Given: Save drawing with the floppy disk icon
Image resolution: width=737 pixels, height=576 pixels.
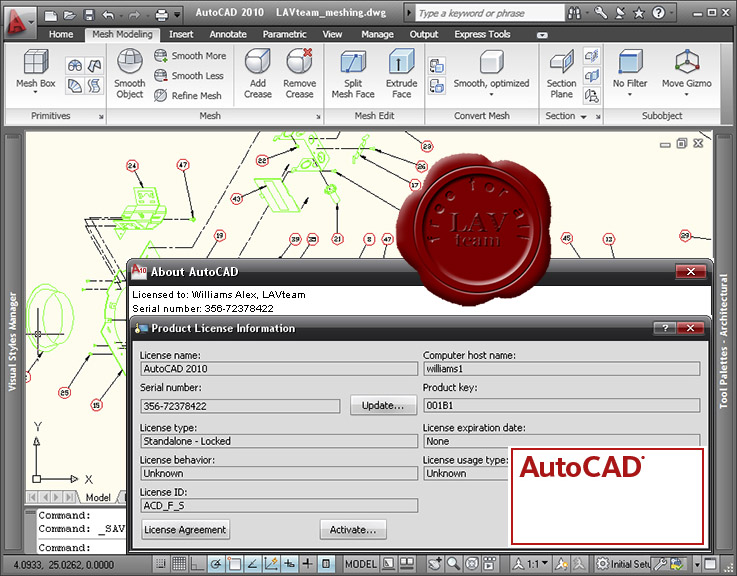Looking at the screenshot, I should (89, 16).
